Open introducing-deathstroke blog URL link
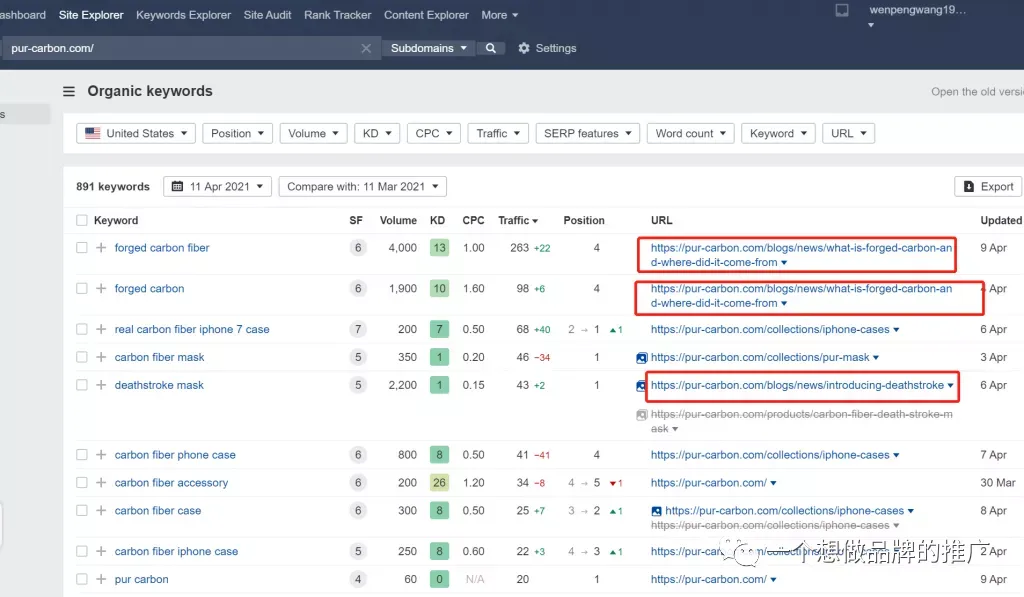Image resolution: width=1024 pixels, height=597 pixels. pyautogui.click(x=797, y=385)
